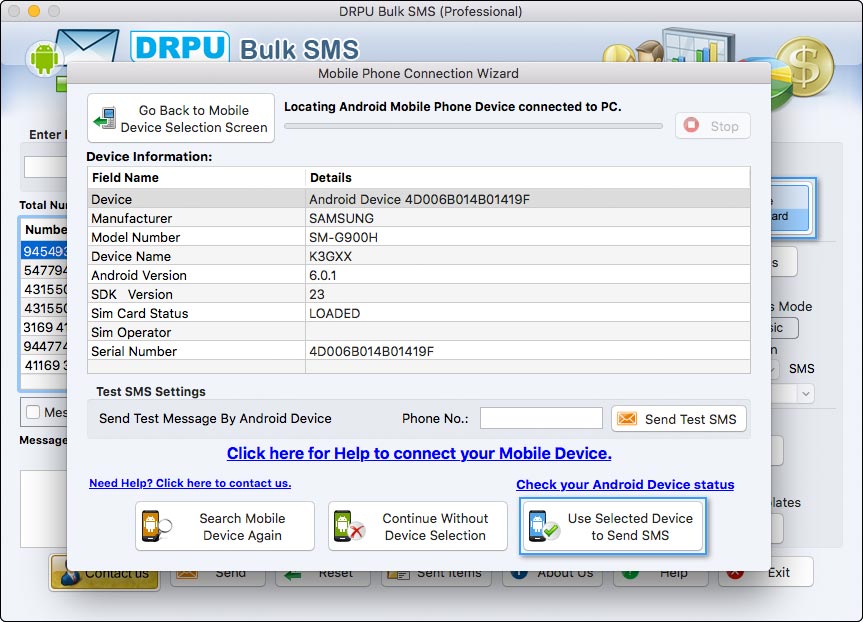Click the device search progress bar
Screen dimensions: 863x622
click(x=473, y=126)
